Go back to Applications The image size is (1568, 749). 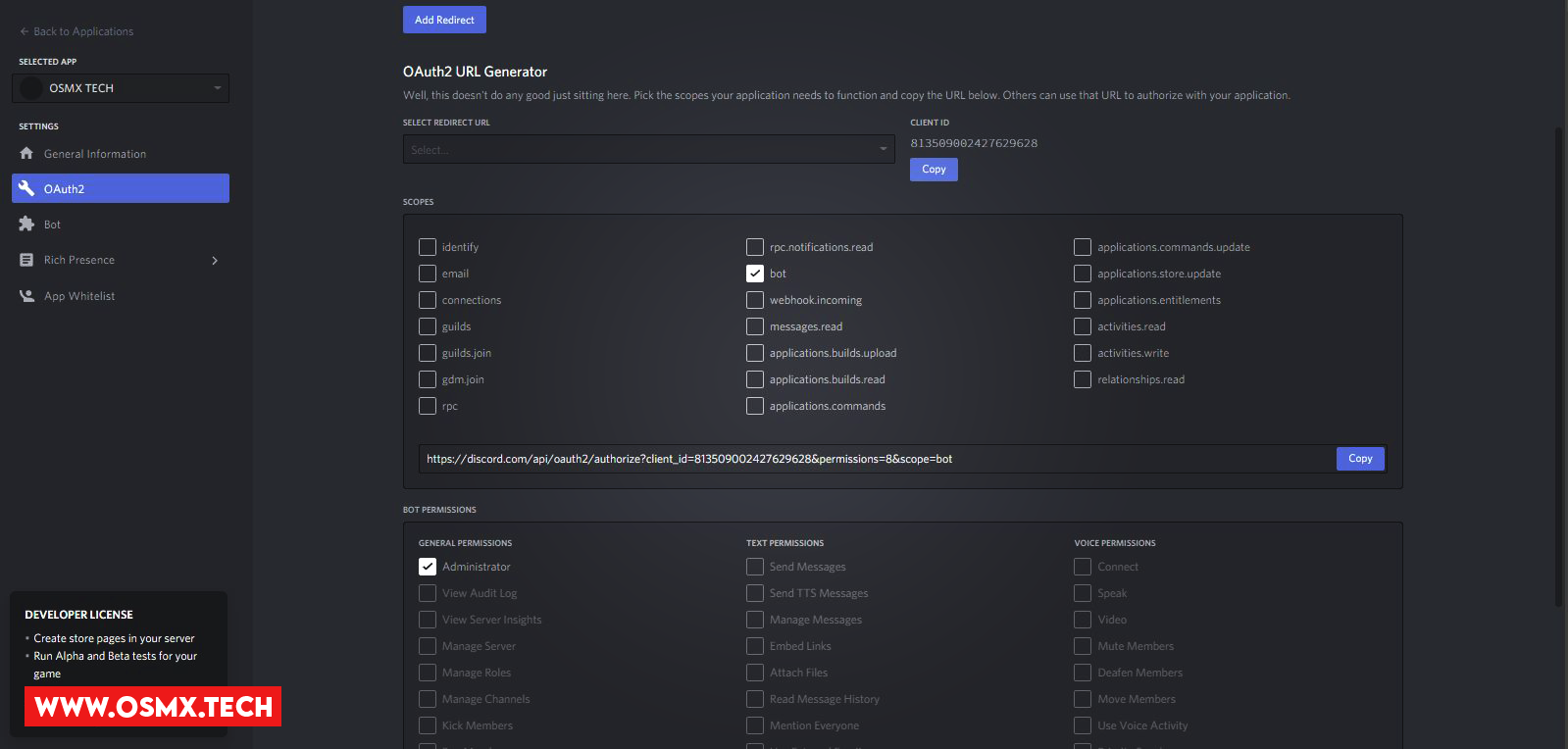click(76, 31)
